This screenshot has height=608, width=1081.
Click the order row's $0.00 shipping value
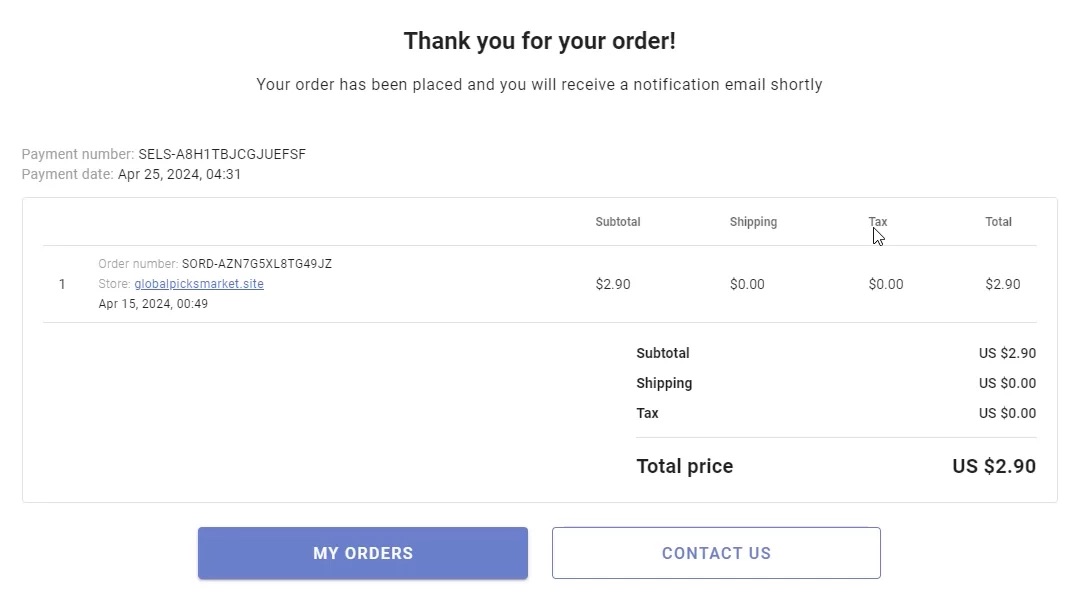[747, 284]
